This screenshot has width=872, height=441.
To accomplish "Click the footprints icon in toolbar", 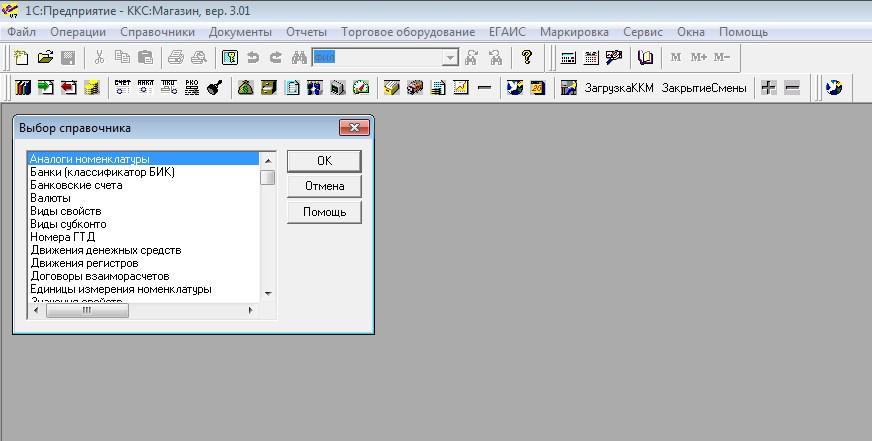I will click(315, 88).
